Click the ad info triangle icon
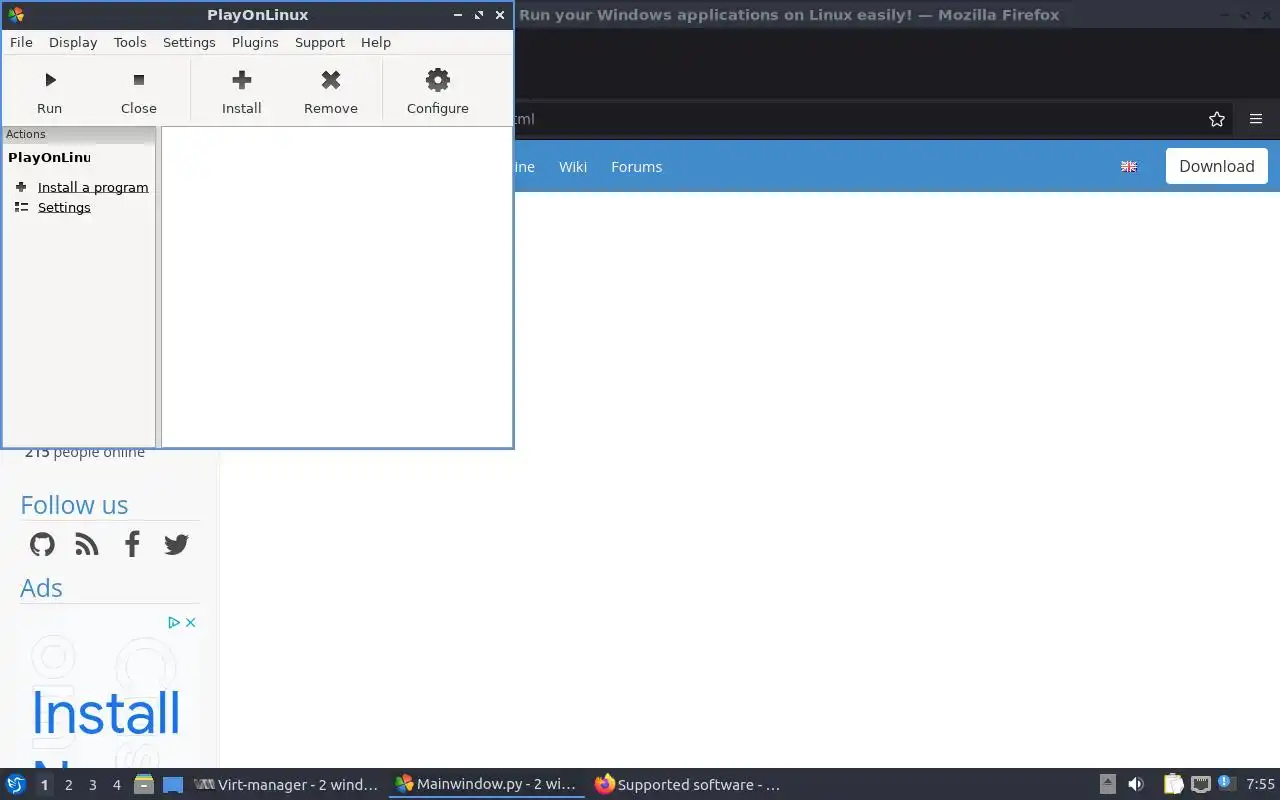 (174, 622)
